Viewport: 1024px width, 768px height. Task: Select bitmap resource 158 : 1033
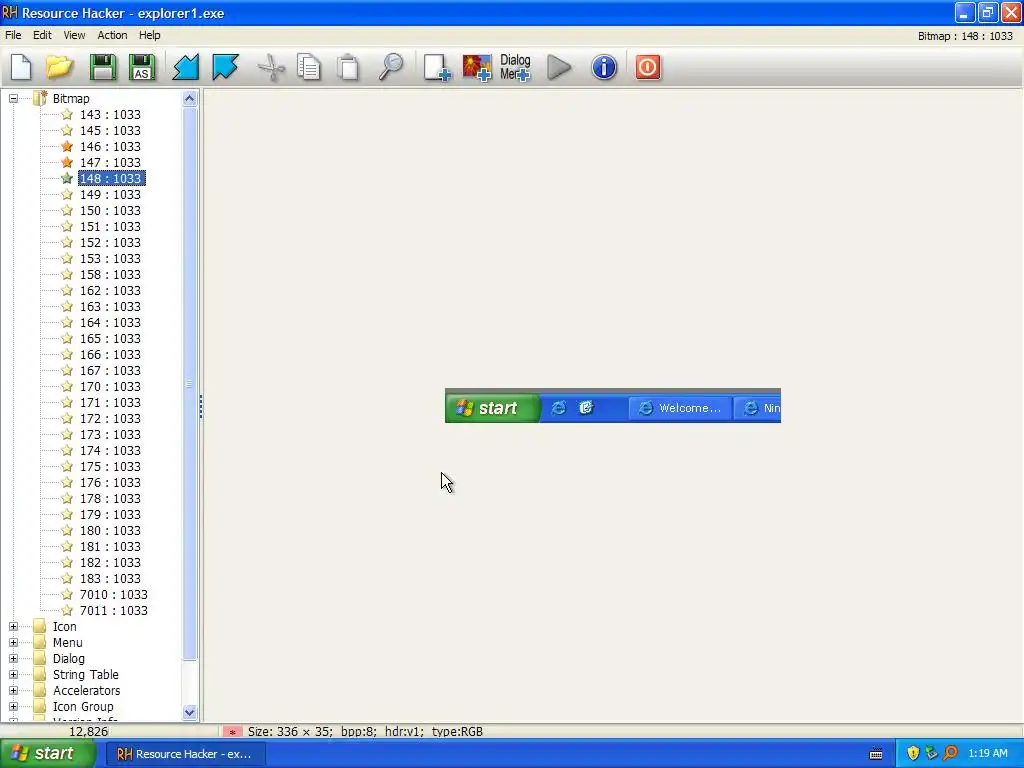pos(110,274)
